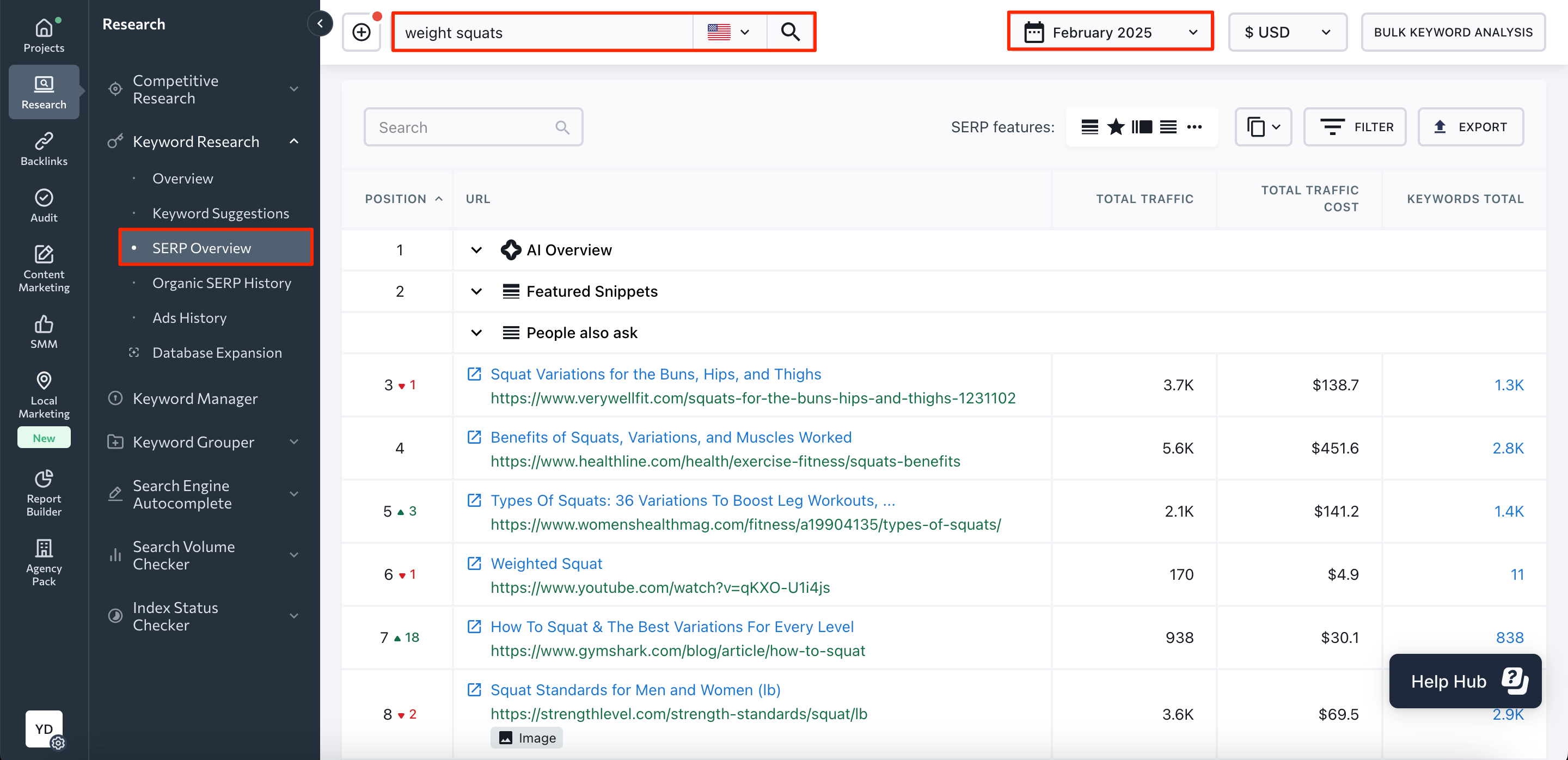Toggle the featured snippet SERP feature icon
This screenshot has width=1568, height=760.
pos(1089,126)
